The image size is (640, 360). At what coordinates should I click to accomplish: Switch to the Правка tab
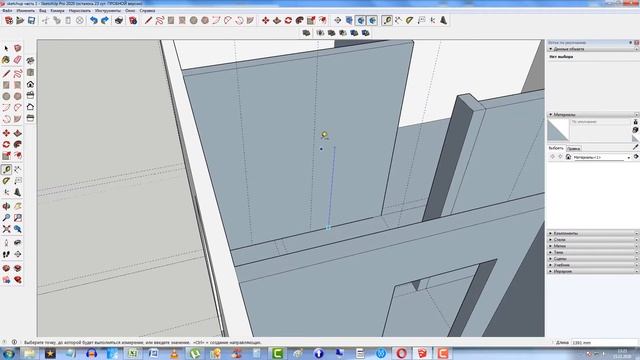[573, 149]
